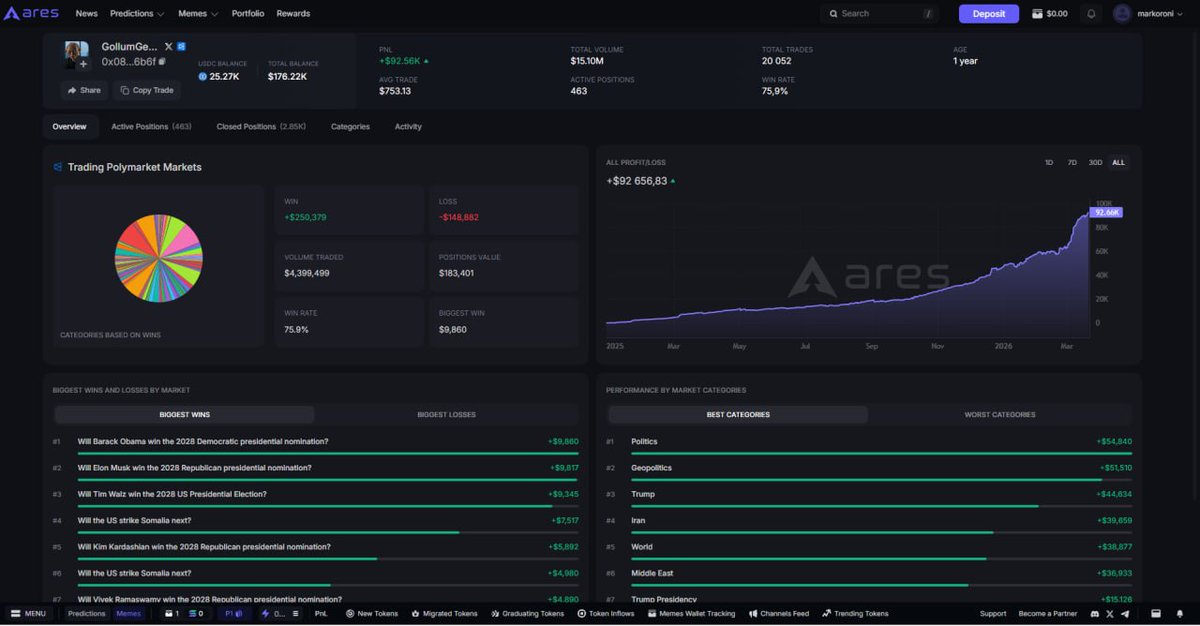Show the BIGGEST WINS list
Image resolution: width=1200 pixels, height=626 pixels.
point(185,414)
